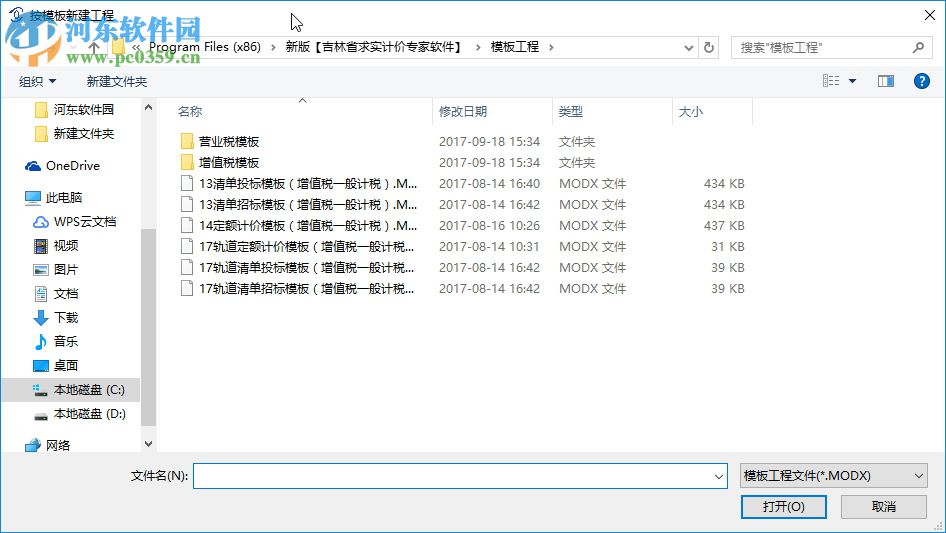
Task: Click the 2017-08-16 10:26 date cell
Action: tap(489, 226)
